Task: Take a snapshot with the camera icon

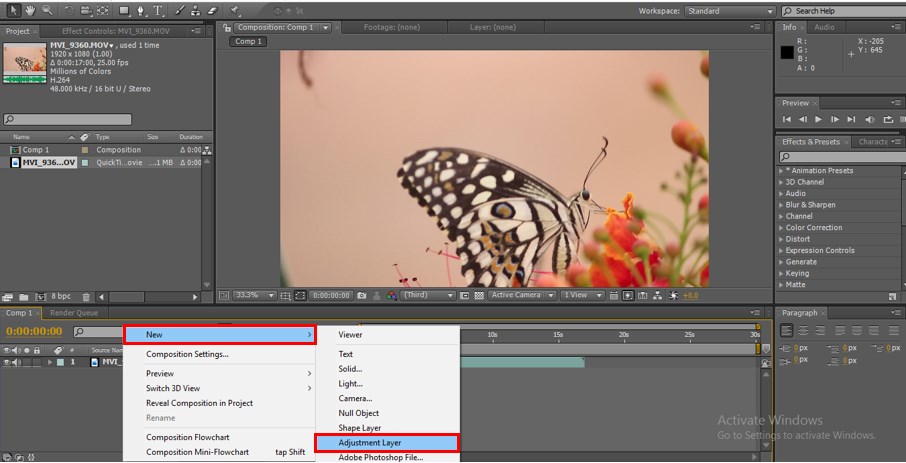Action: 362,296
